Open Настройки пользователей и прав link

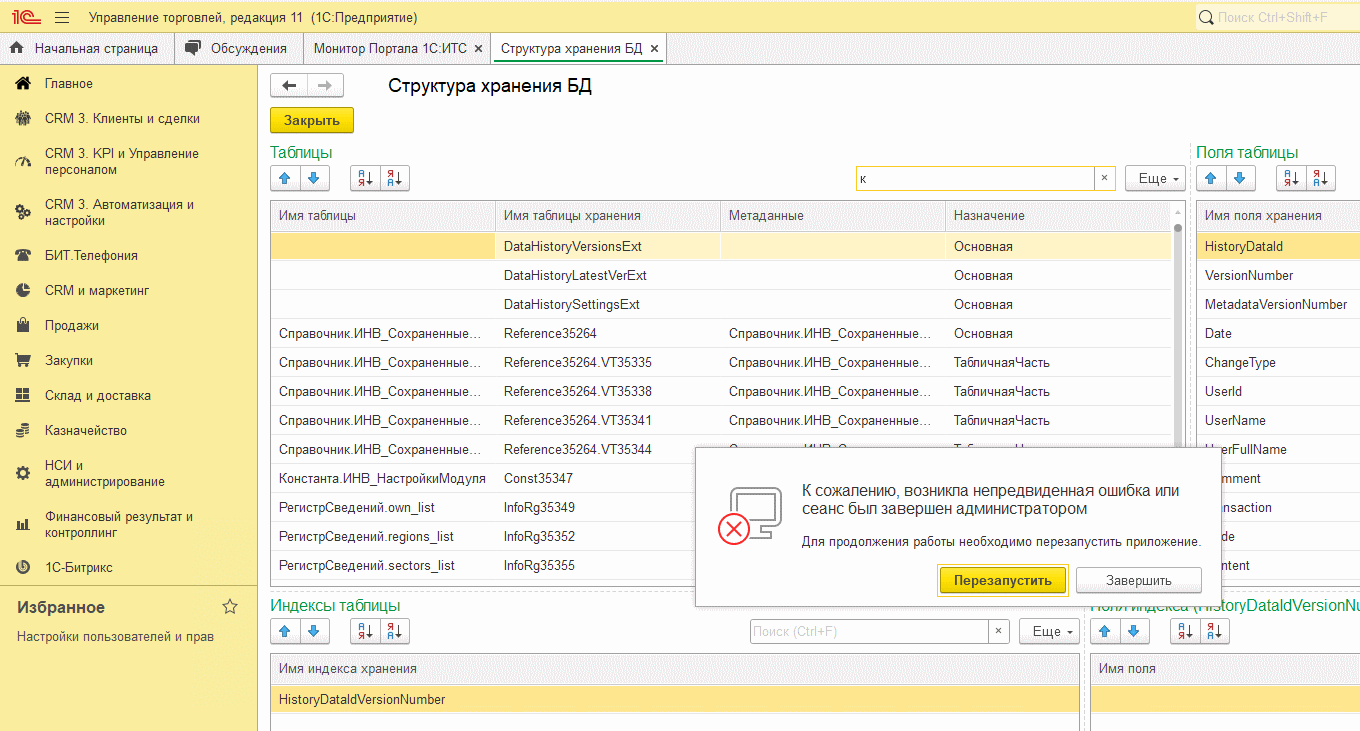tap(115, 637)
